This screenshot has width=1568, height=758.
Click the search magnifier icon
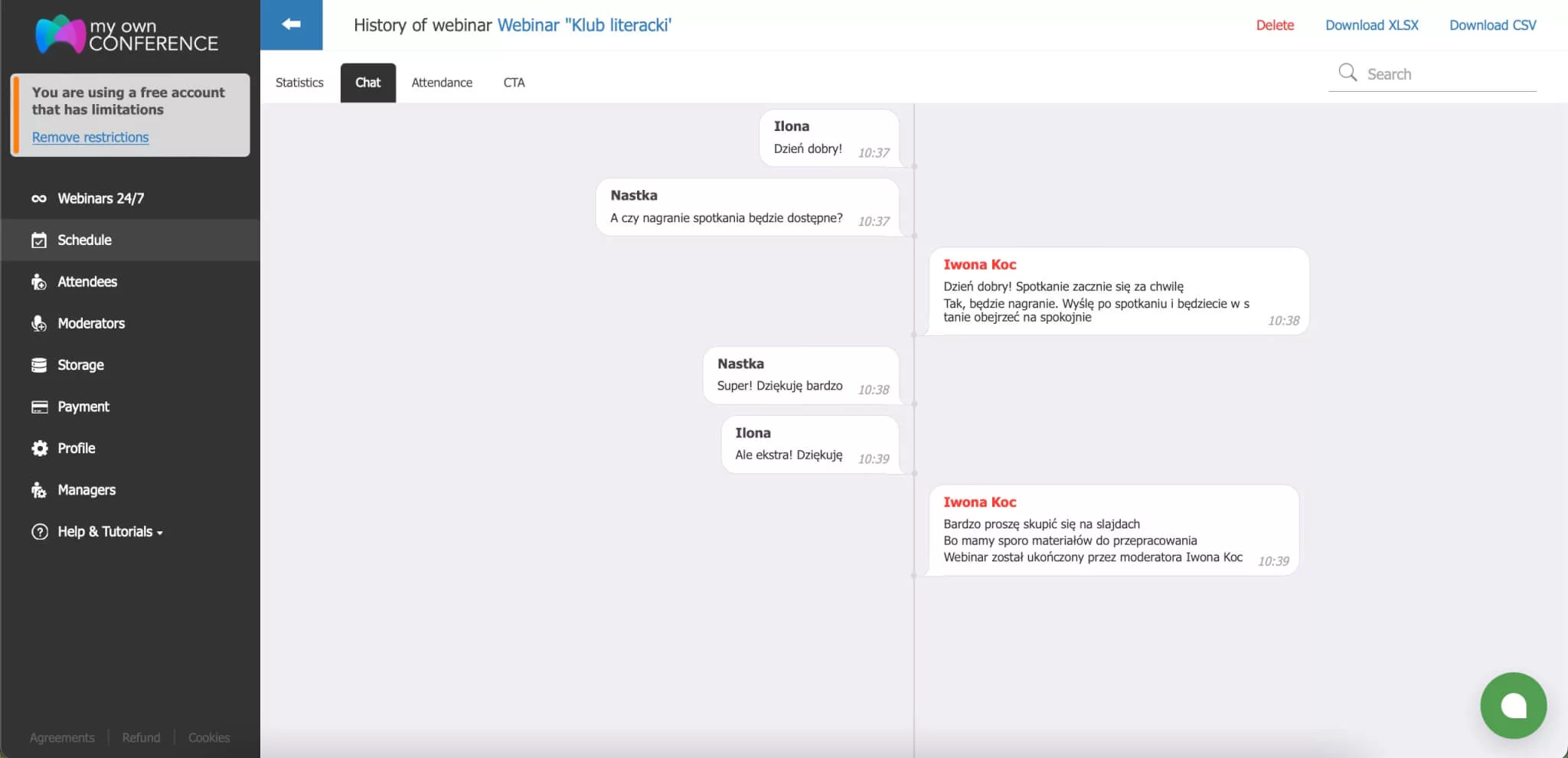tap(1347, 72)
